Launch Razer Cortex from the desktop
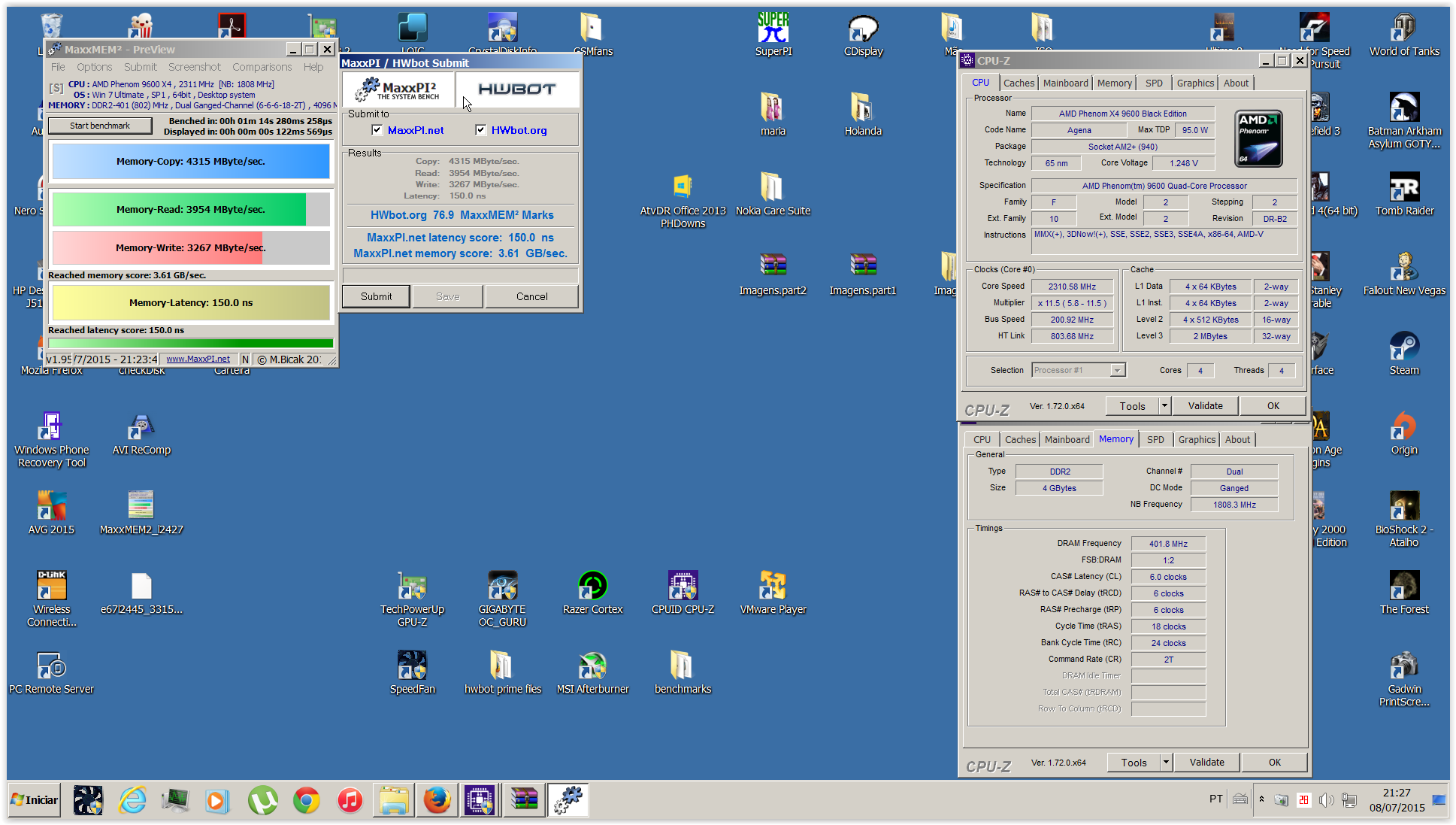1456x825 pixels. tap(592, 593)
